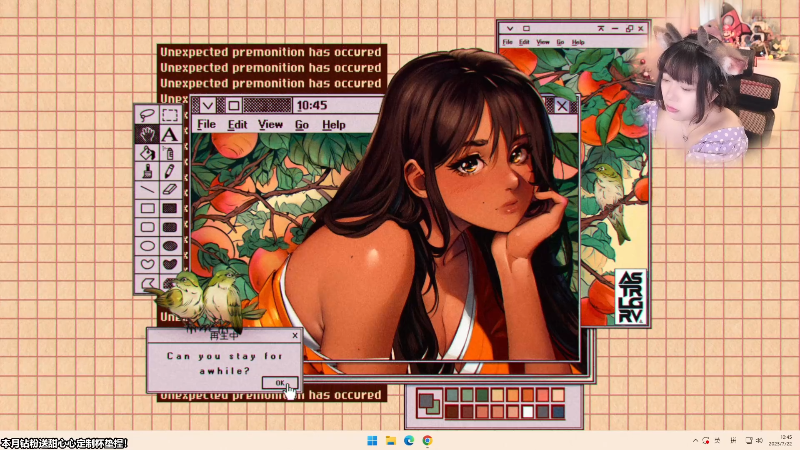800x450 pixels.
Task: Open File Explorer from the taskbar
Action: pyautogui.click(x=391, y=440)
